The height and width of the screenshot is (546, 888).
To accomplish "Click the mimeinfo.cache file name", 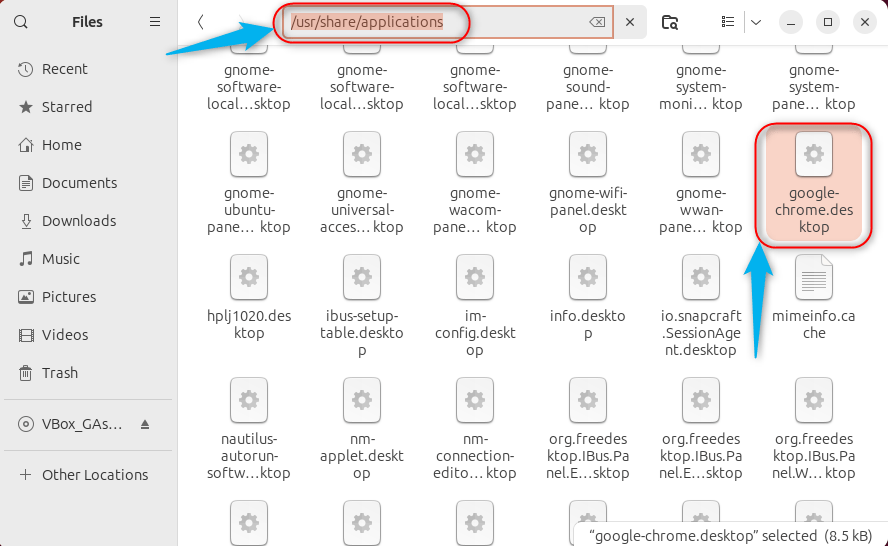I will tap(814, 324).
